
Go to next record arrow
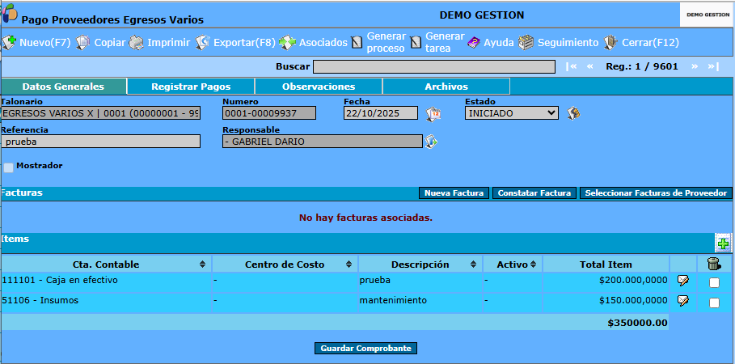tap(695, 67)
